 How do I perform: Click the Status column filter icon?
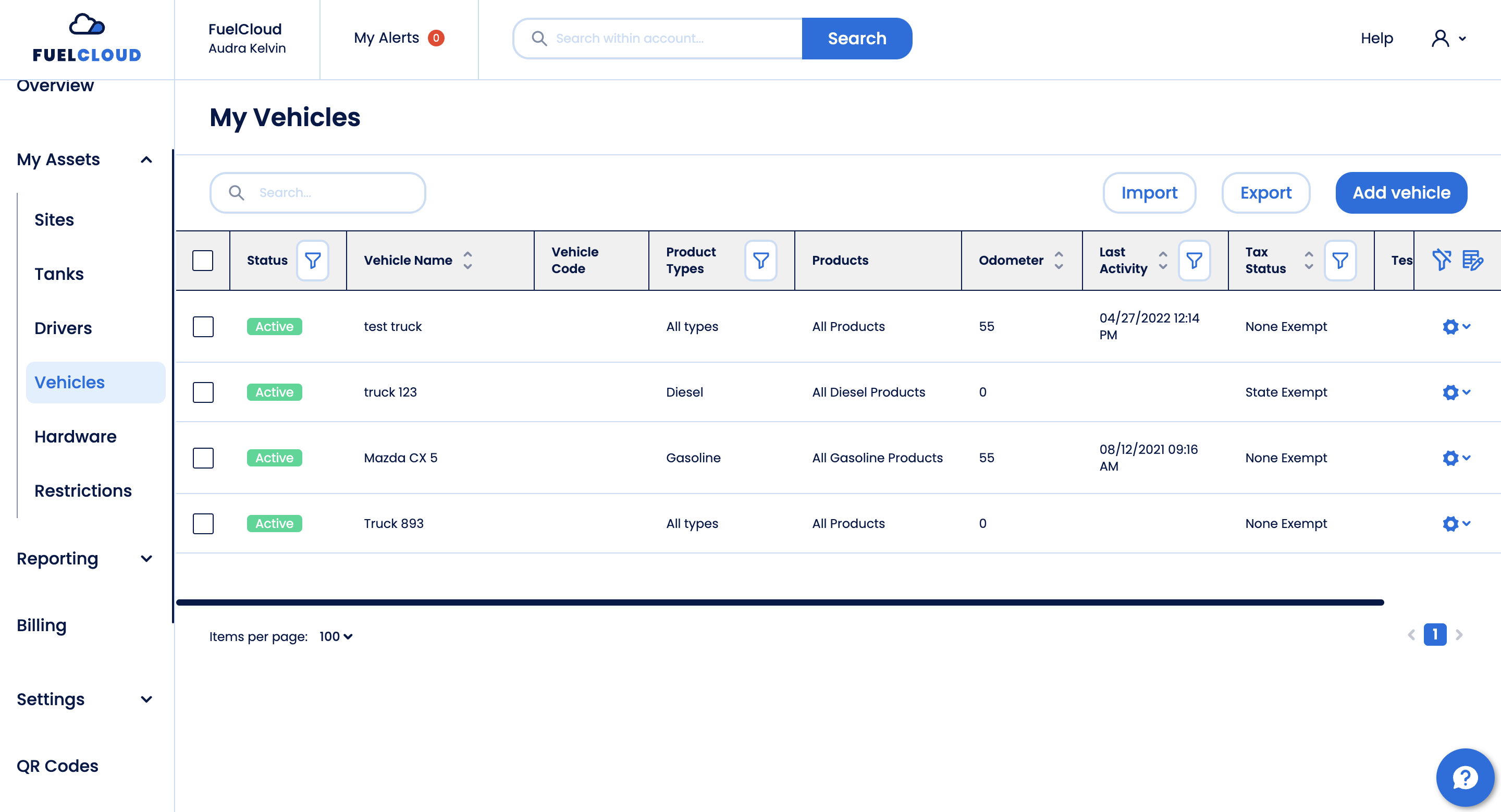[312, 261]
